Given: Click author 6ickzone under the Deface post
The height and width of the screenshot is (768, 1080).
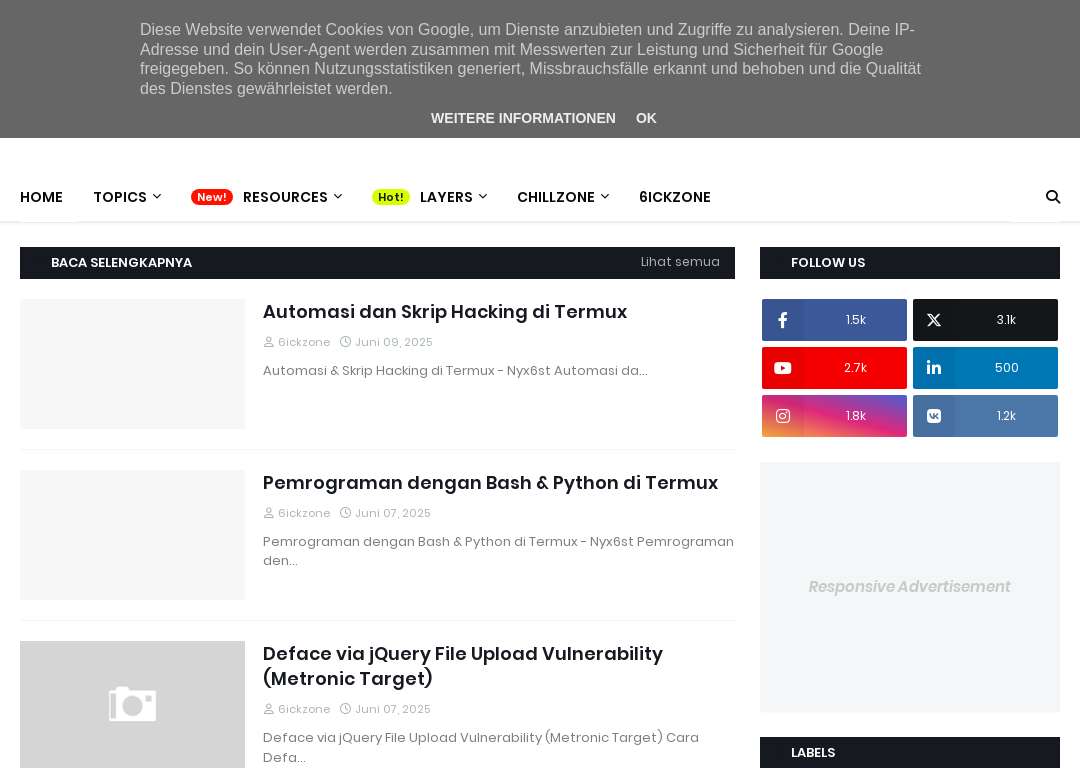Looking at the screenshot, I should [304, 709].
